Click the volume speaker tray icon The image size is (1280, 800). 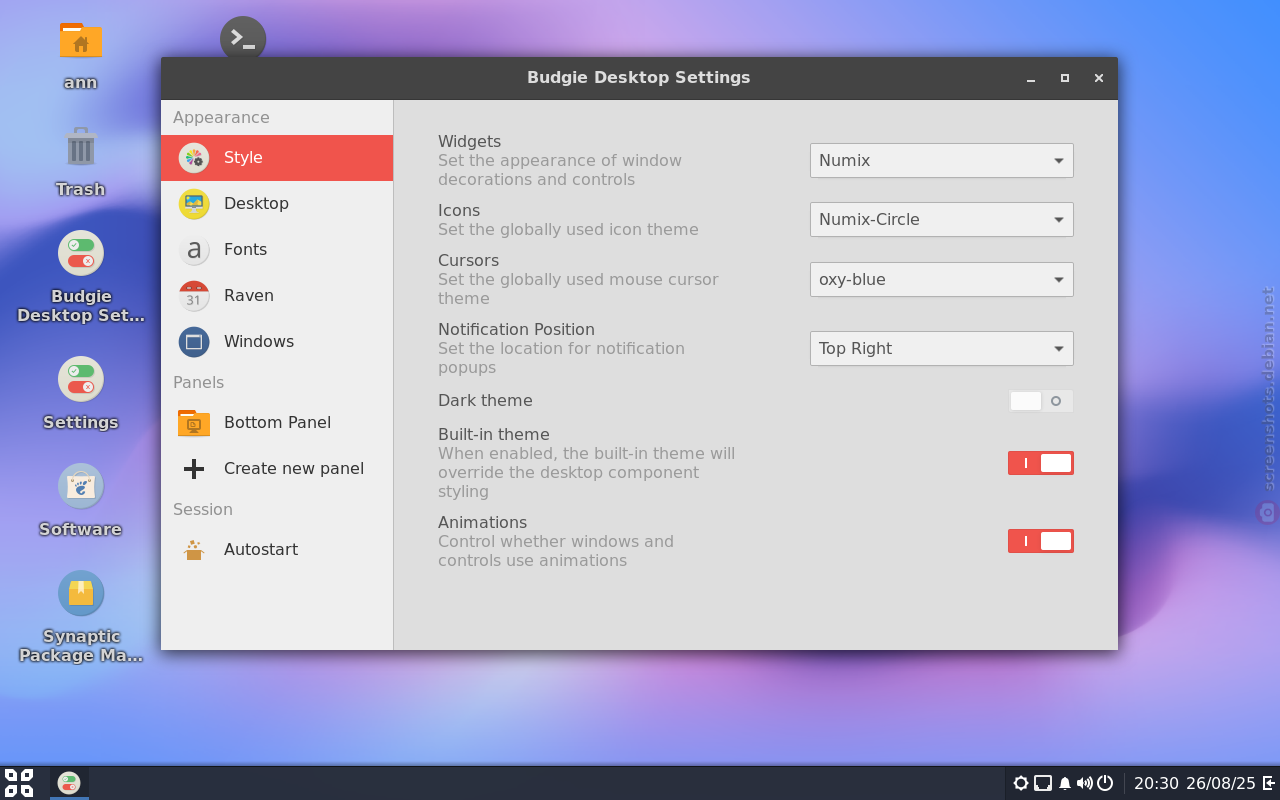coord(1085,783)
